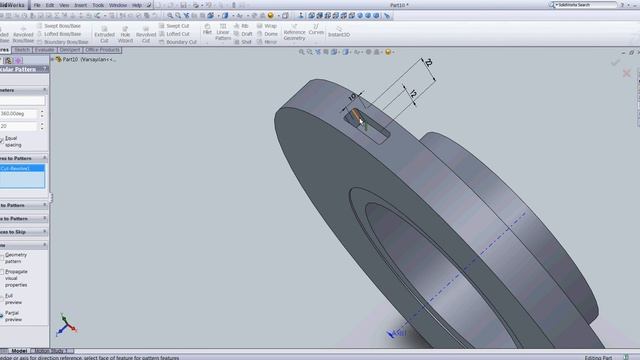Collapse Features to Pattern section

click(44, 158)
